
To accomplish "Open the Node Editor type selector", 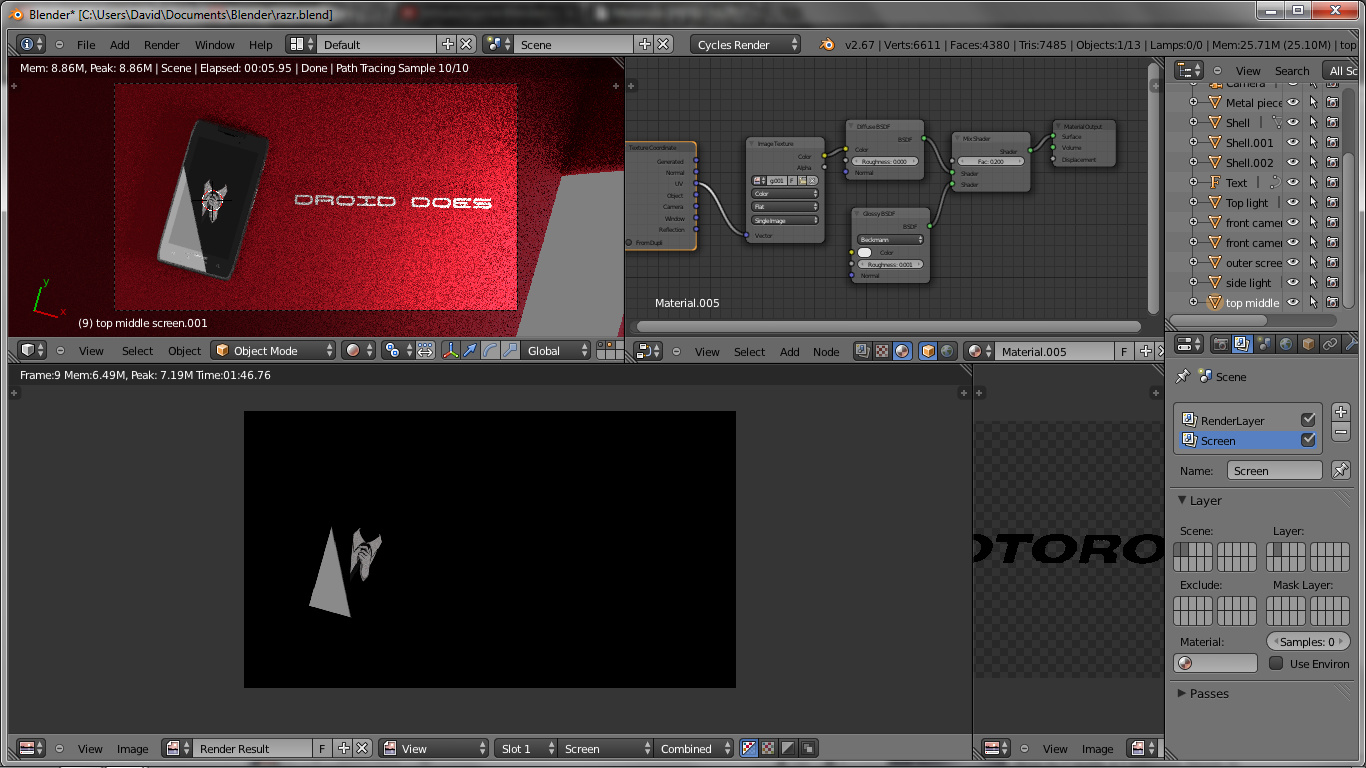I will (x=648, y=351).
